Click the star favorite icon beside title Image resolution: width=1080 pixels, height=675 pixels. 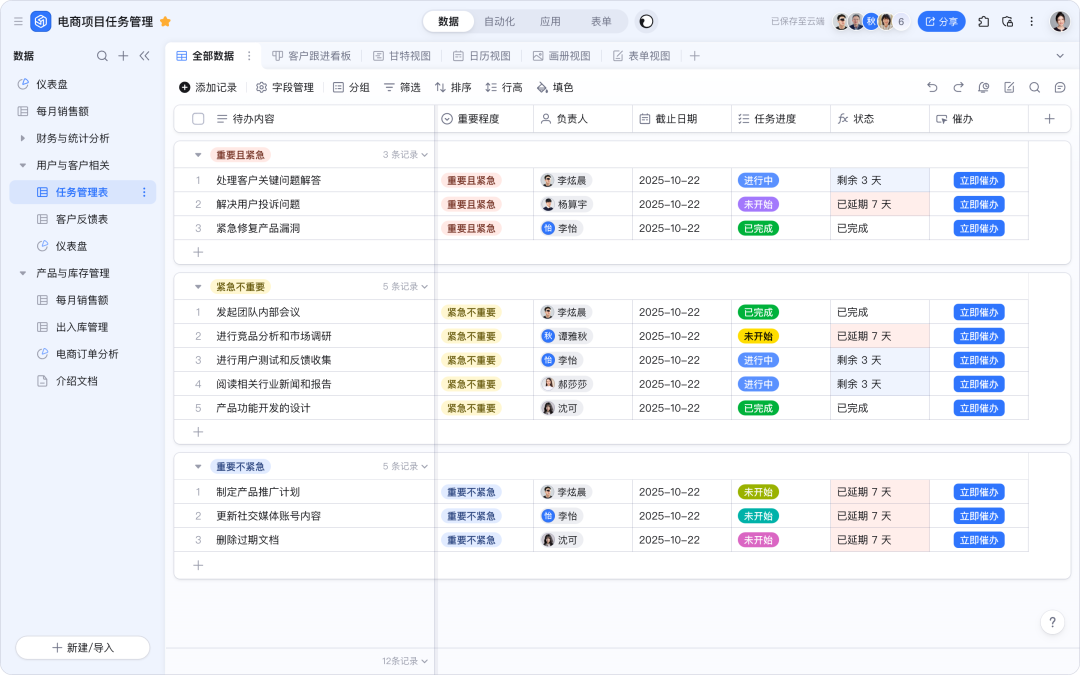tap(165, 21)
